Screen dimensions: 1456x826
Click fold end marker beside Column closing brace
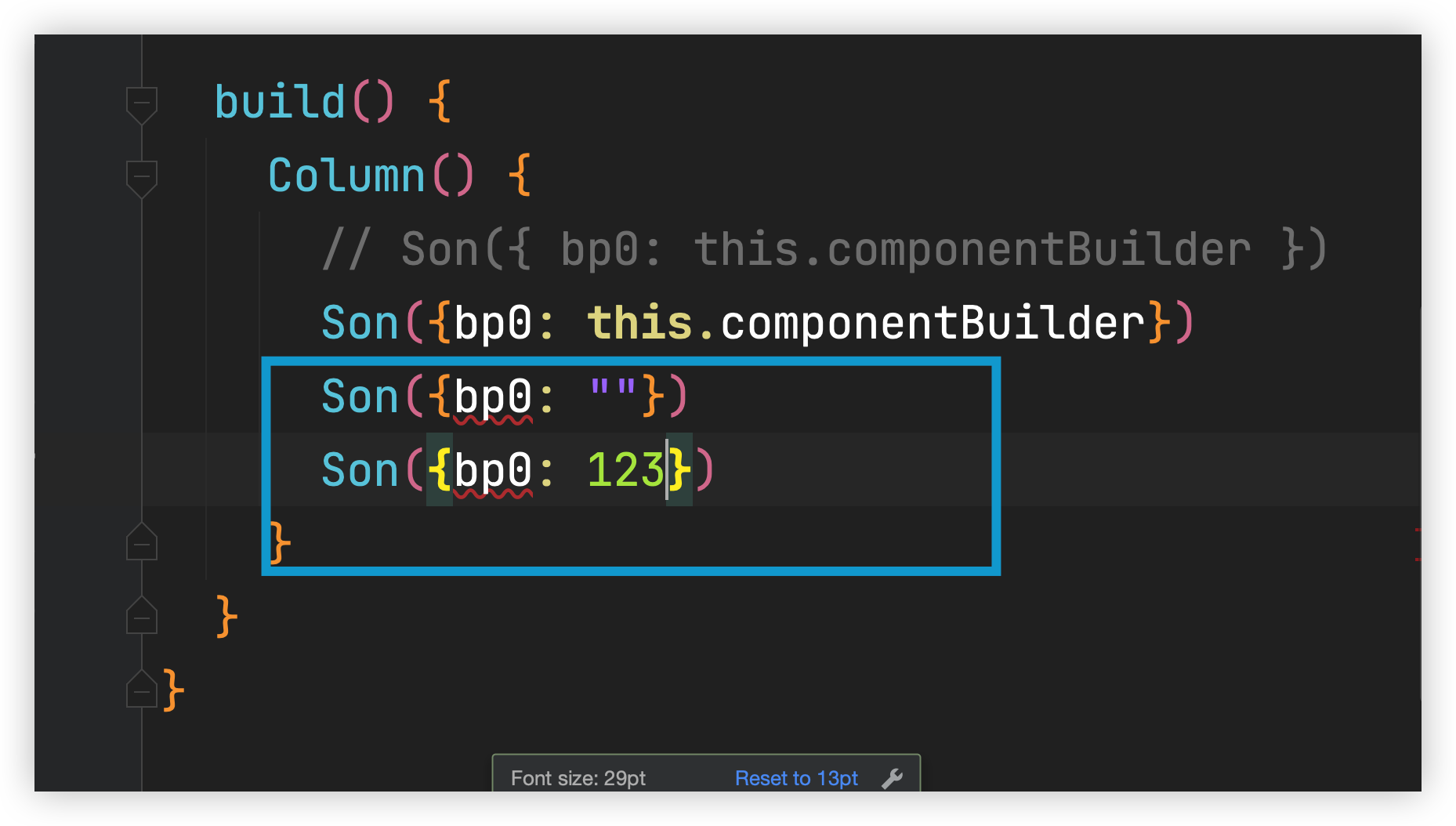point(142,542)
